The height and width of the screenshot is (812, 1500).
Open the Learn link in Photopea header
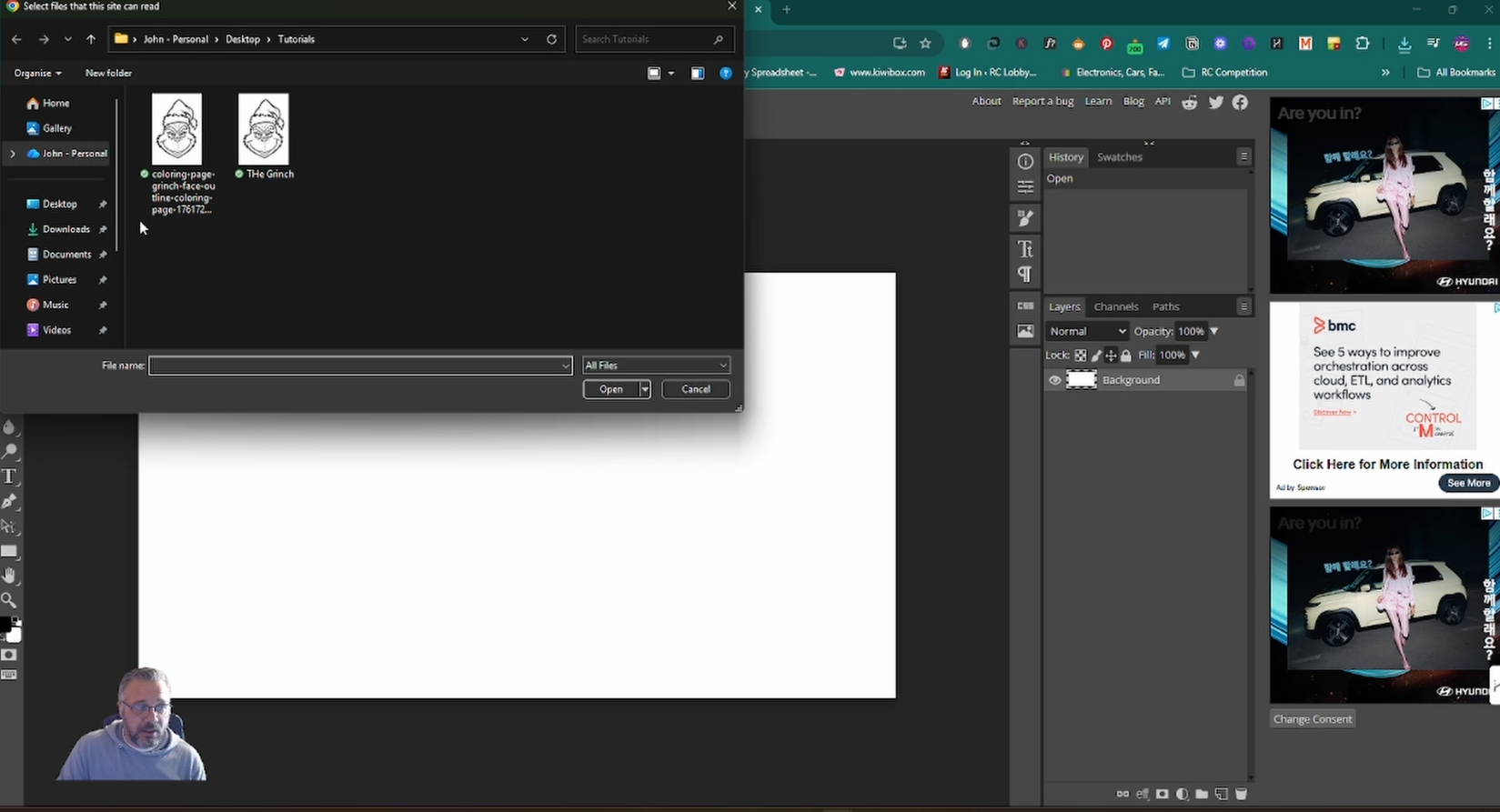(x=1098, y=101)
